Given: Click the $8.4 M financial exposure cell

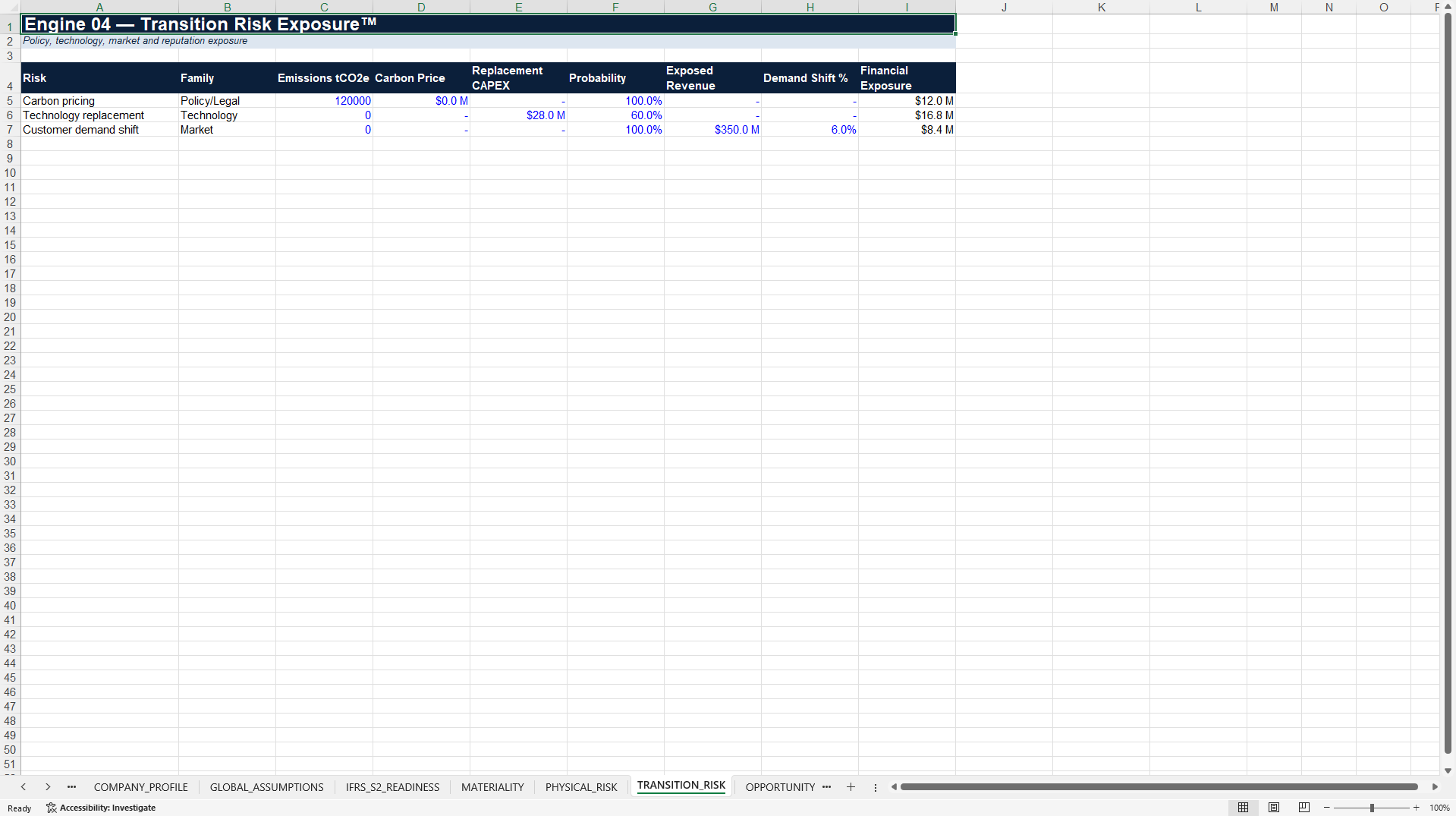Looking at the screenshot, I should point(907,130).
